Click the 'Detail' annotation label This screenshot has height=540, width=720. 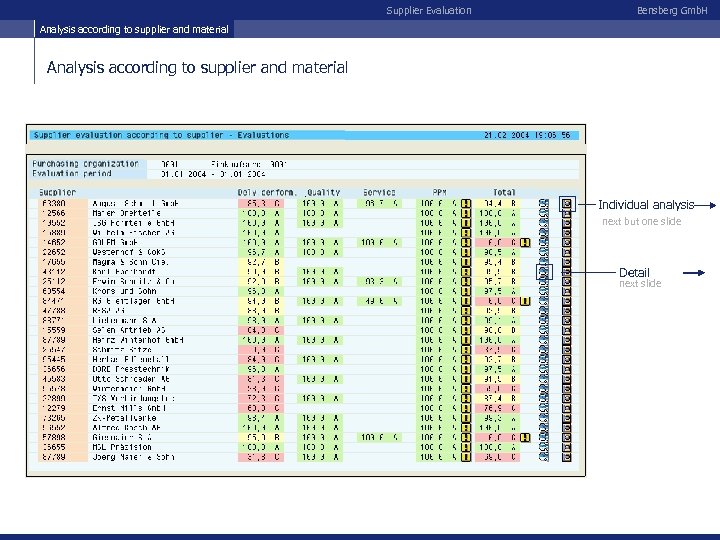point(634,272)
